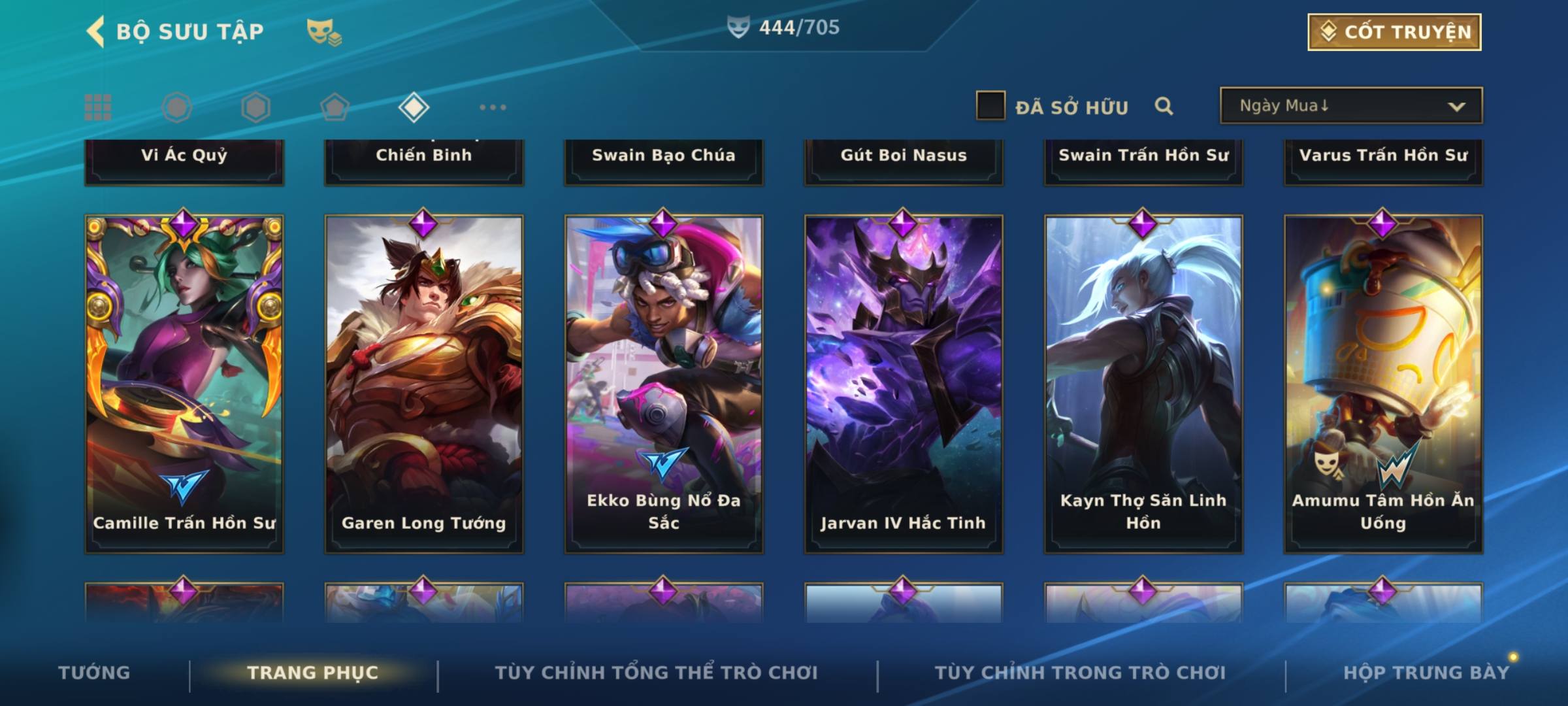Open the skin search magnifier
The height and width of the screenshot is (706, 1568).
coord(1164,106)
